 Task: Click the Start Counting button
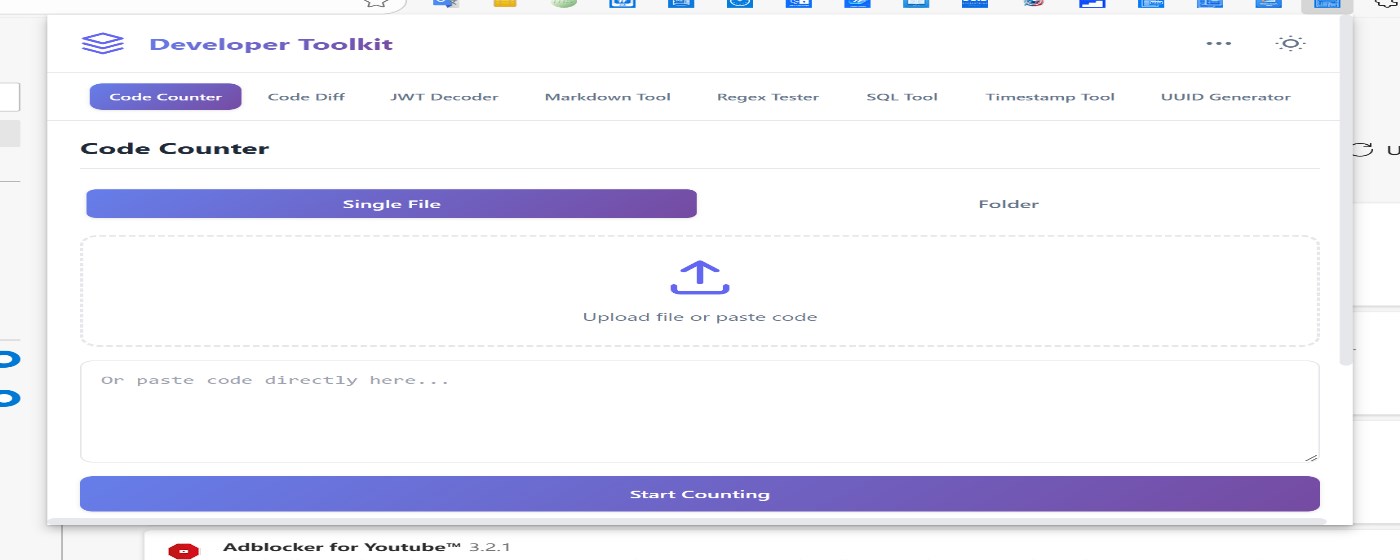(x=700, y=494)
